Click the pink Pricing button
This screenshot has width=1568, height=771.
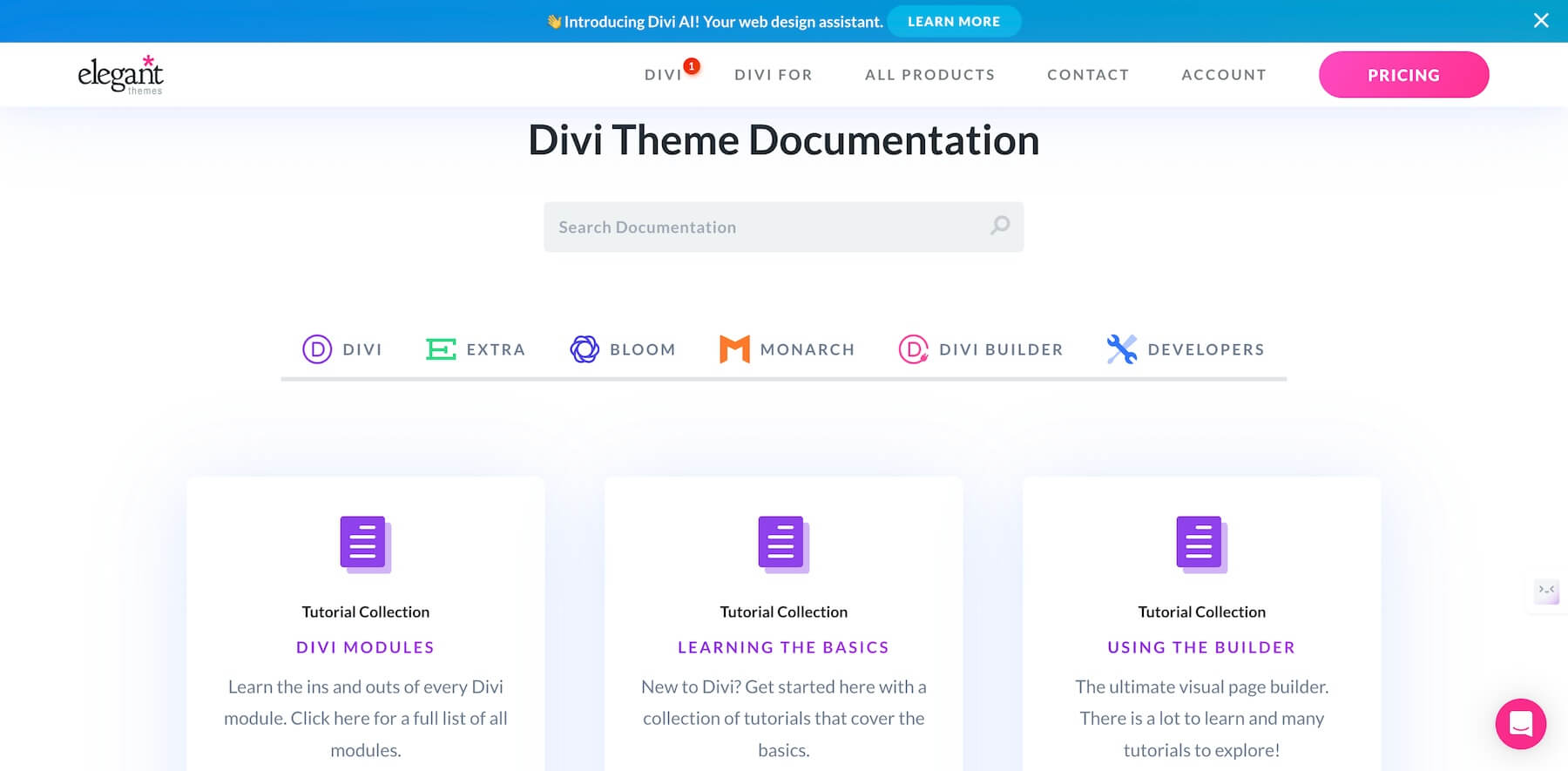[x=1403, y=75]
